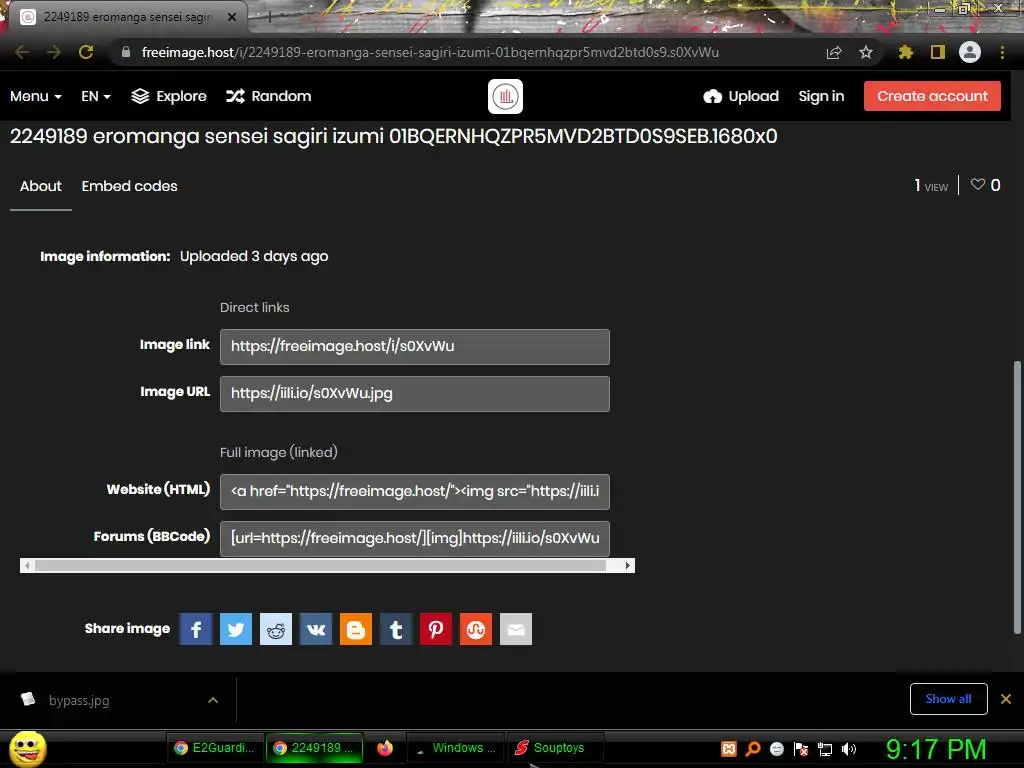The width and height of the screenshot is (1024, 768).
Task: Click the Website (HTML) code field
Action: (415, 492)
